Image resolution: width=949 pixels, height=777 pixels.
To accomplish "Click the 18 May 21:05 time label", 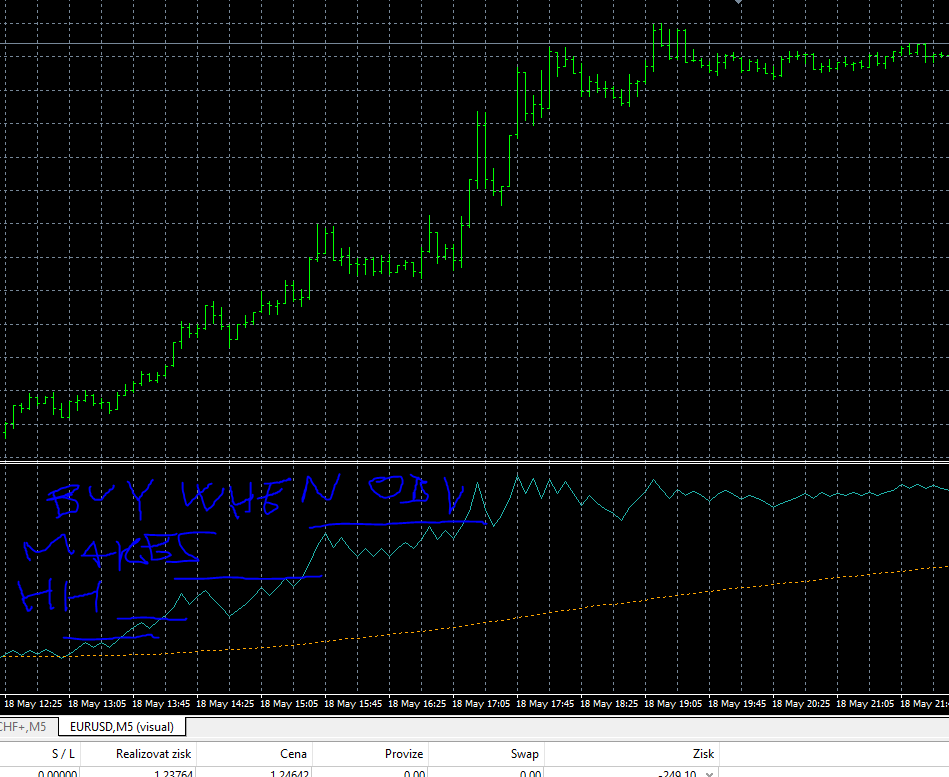I will coord(865,704).
